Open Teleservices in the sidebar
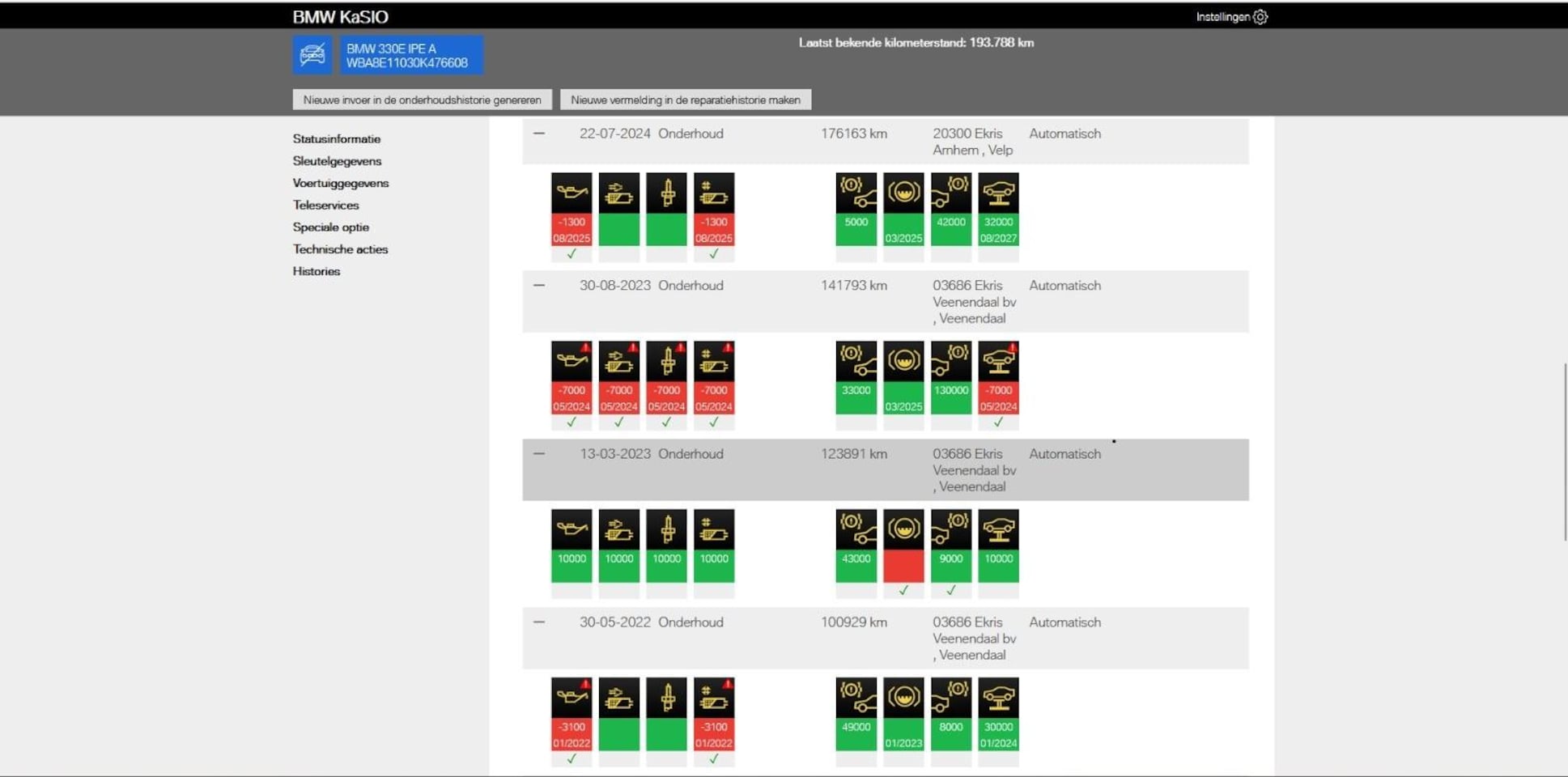The width and height of the screenshot is (1568, 777). 325,206
